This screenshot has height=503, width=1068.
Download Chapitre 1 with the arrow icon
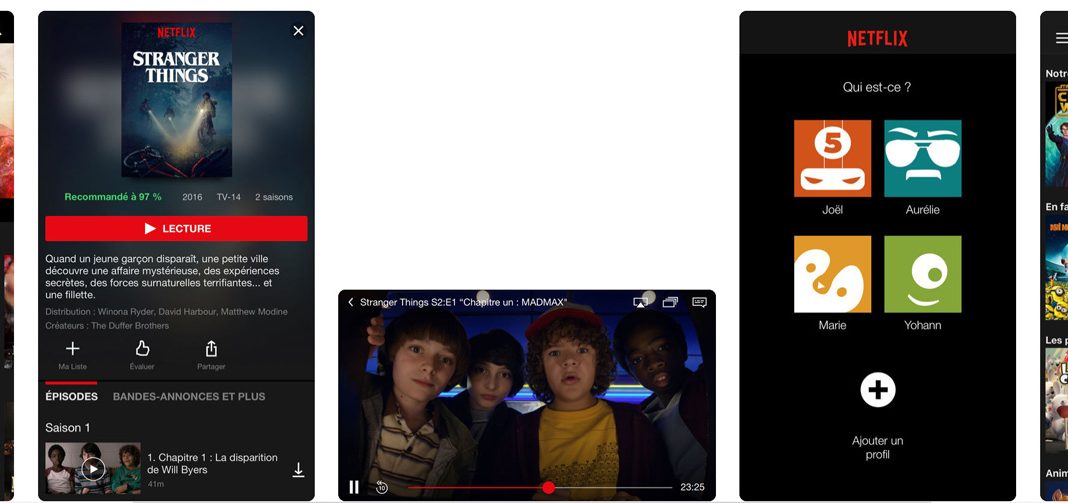click(x=298, y=470)
